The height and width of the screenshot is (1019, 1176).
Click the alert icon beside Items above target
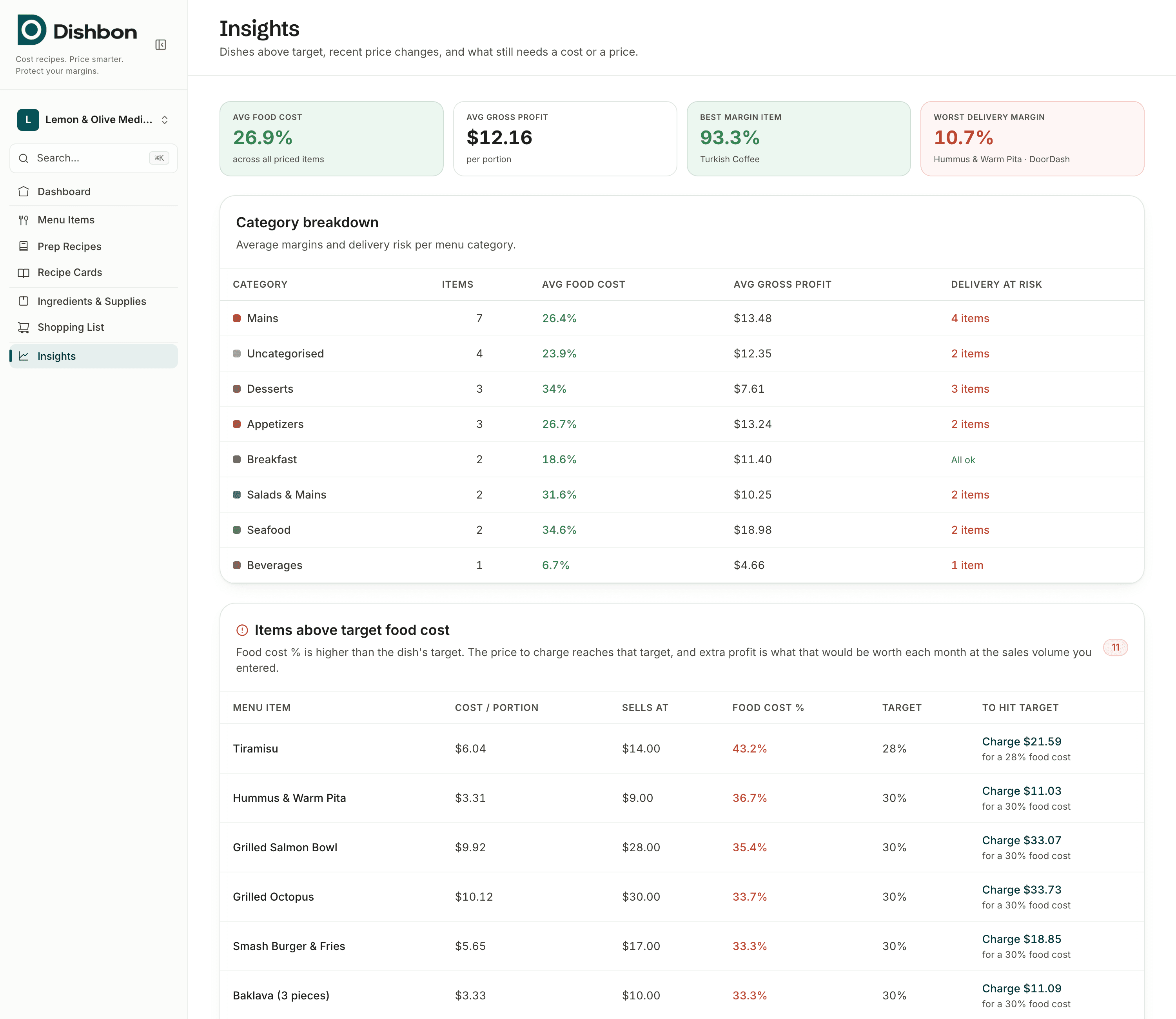coord(242,630)
